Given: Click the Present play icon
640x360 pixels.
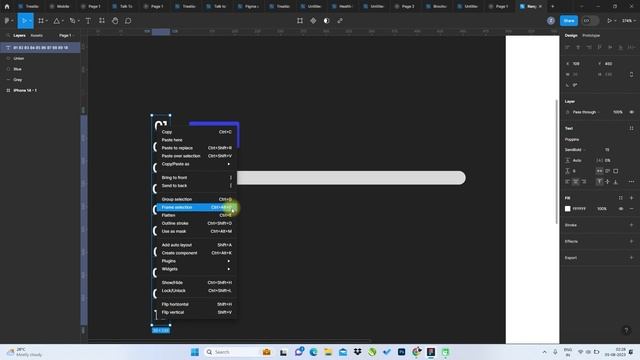Looking at the screenshot, I should pos(609,21).
